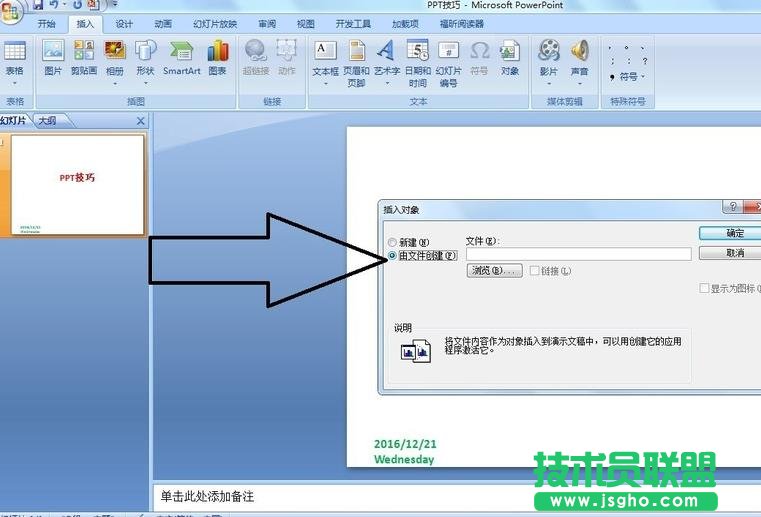The height and width of the screenshot is (517, 761).
Task: Click the Browse (浏览) button
Action: click(495, 270)
